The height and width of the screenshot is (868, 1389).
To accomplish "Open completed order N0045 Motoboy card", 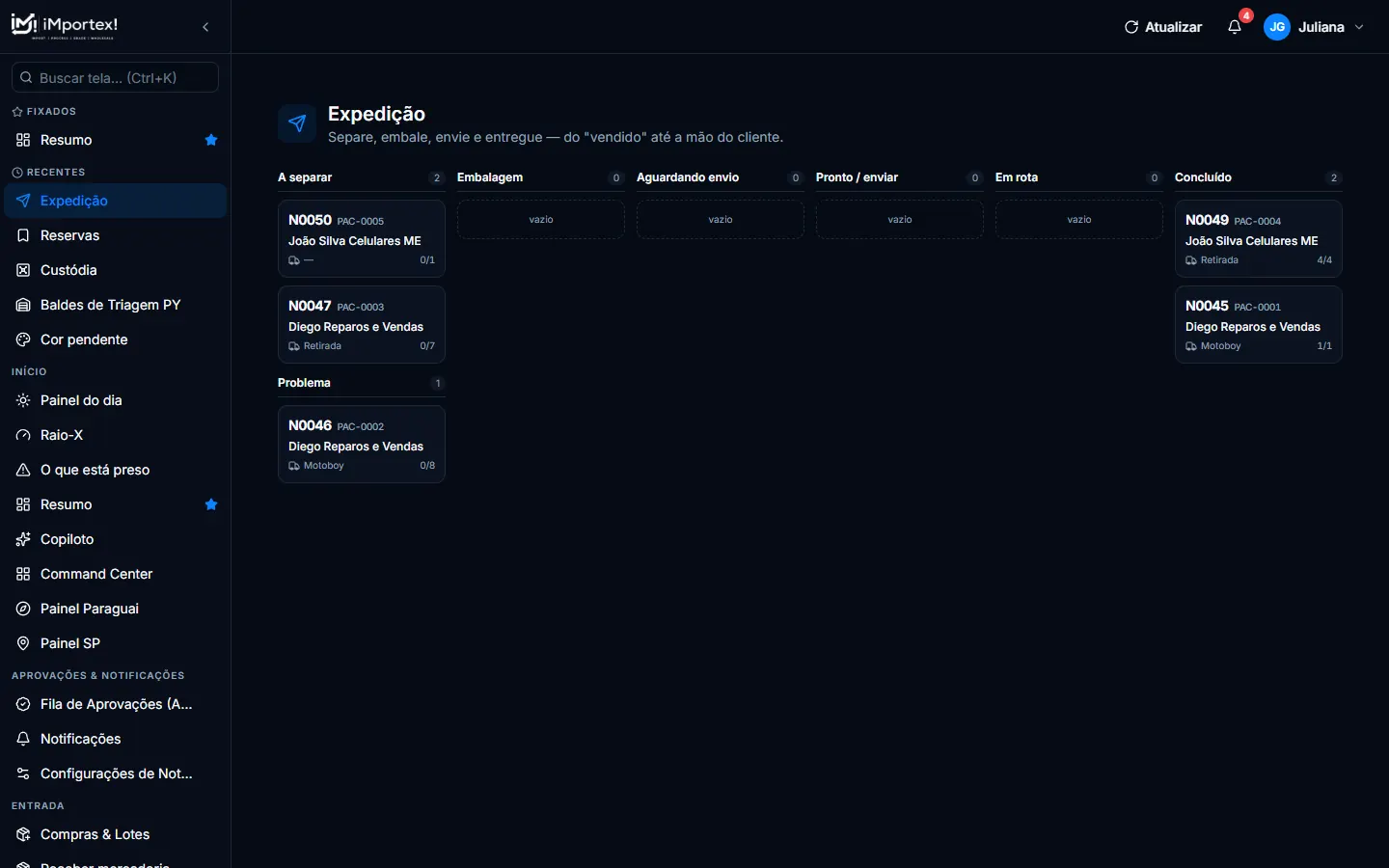I will pyautogui.click(x=1259, y=324).
